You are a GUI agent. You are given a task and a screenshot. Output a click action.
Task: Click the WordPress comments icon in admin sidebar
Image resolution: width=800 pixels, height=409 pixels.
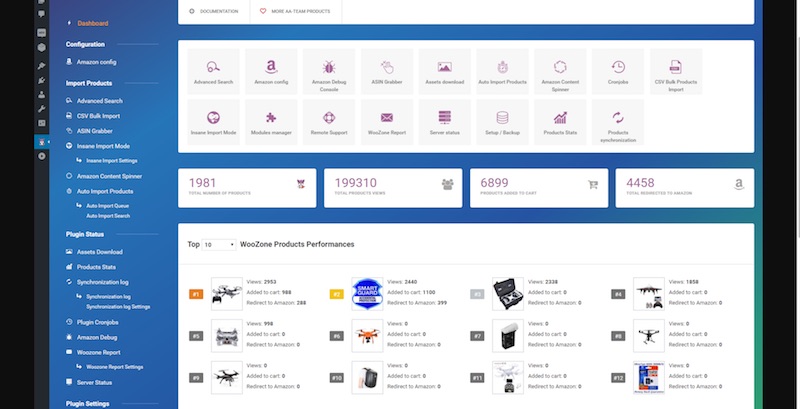coord(42,14)
